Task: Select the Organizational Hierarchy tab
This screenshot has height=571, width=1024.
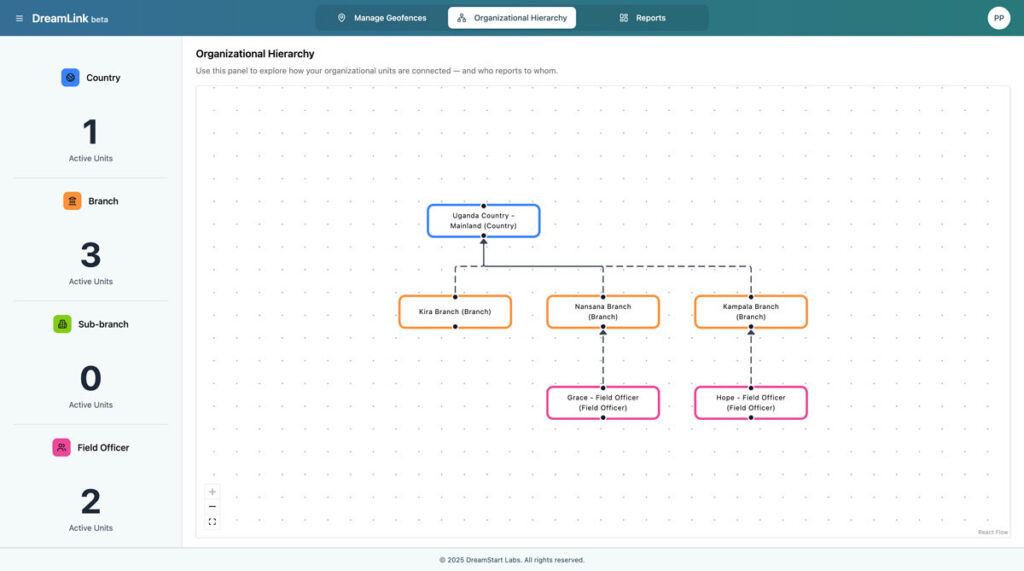Action: click(511, 18)
